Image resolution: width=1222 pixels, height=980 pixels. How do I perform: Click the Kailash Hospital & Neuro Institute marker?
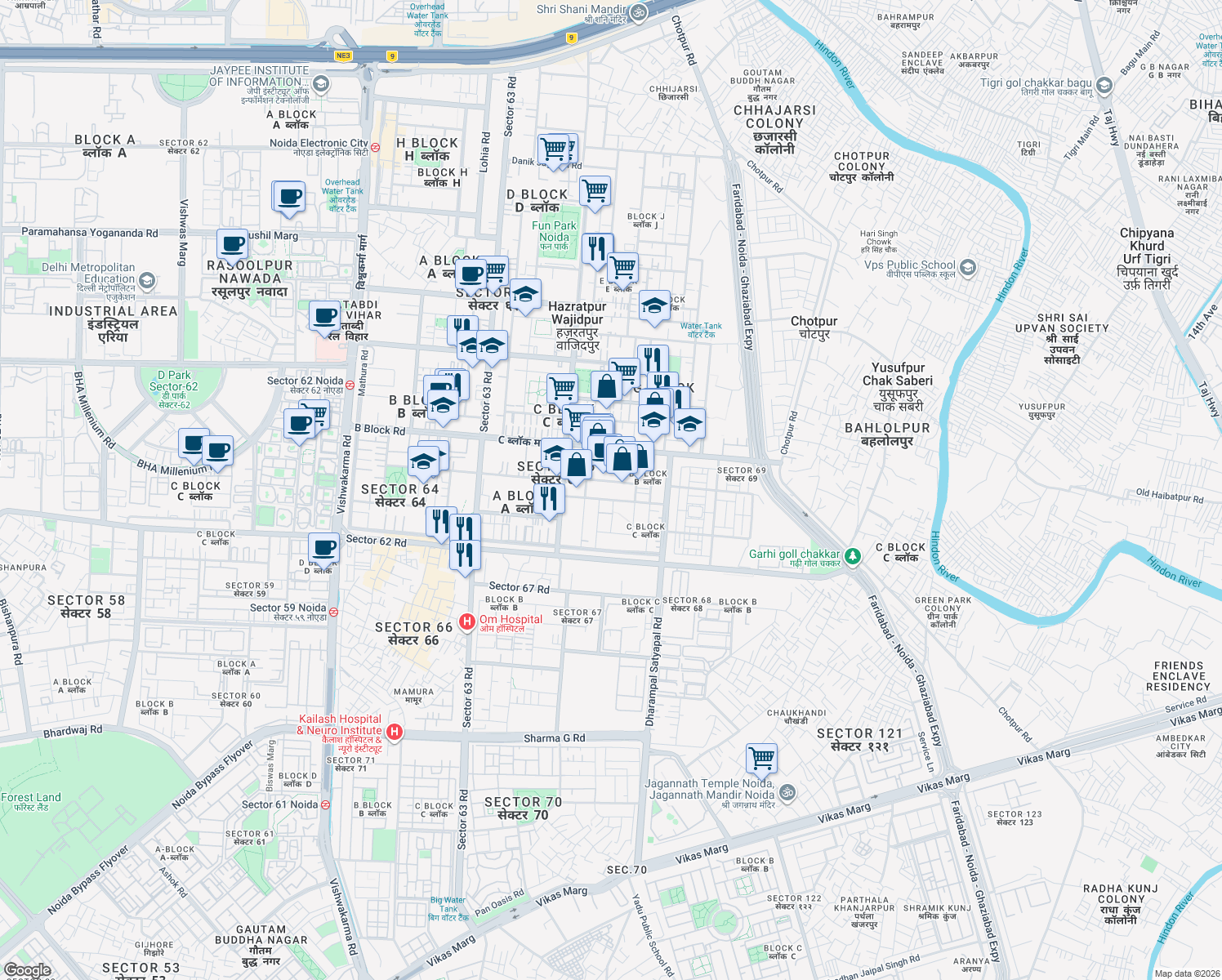[x=395, y=732]
